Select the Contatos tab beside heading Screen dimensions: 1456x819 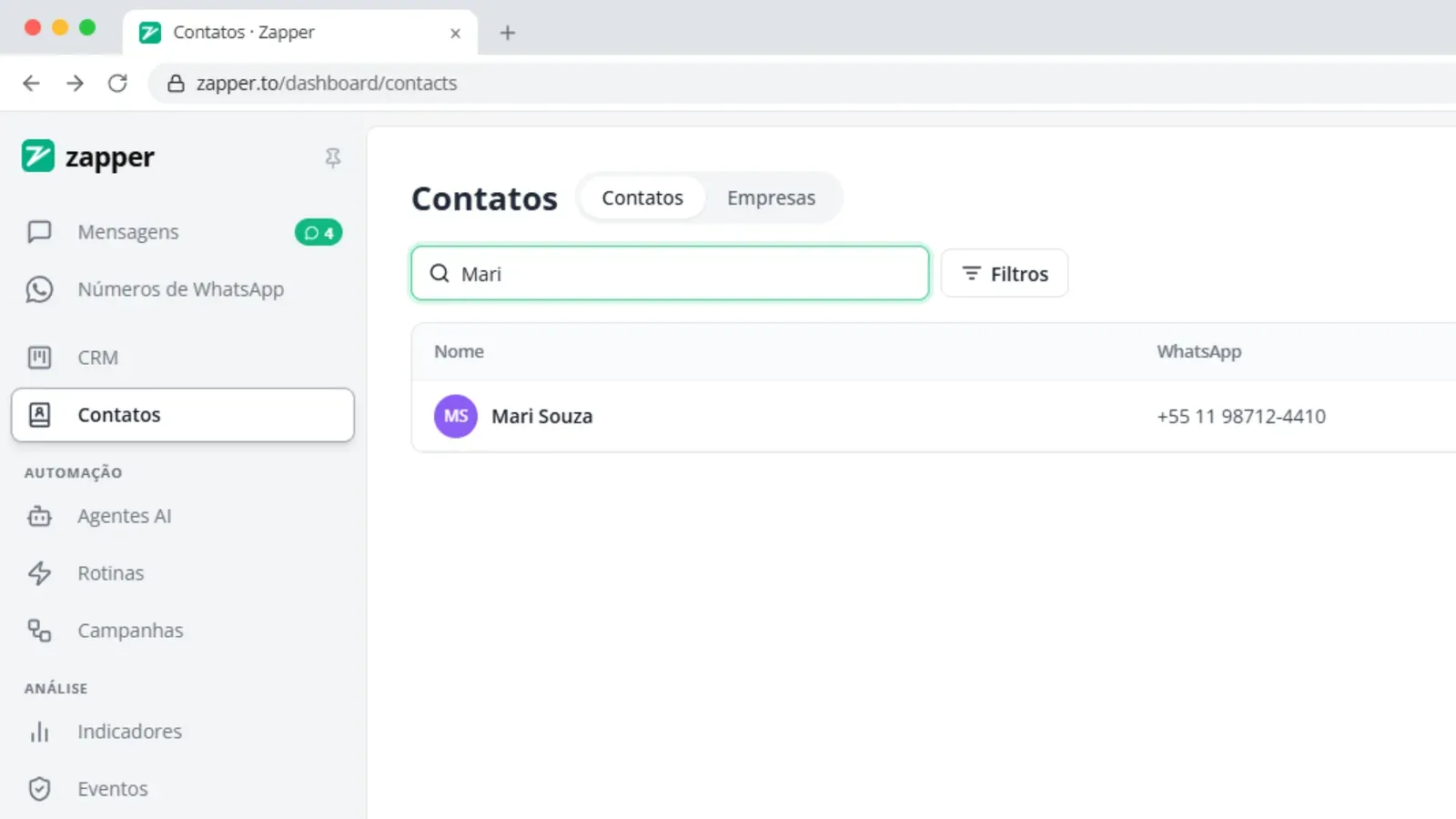pos(642,197)
